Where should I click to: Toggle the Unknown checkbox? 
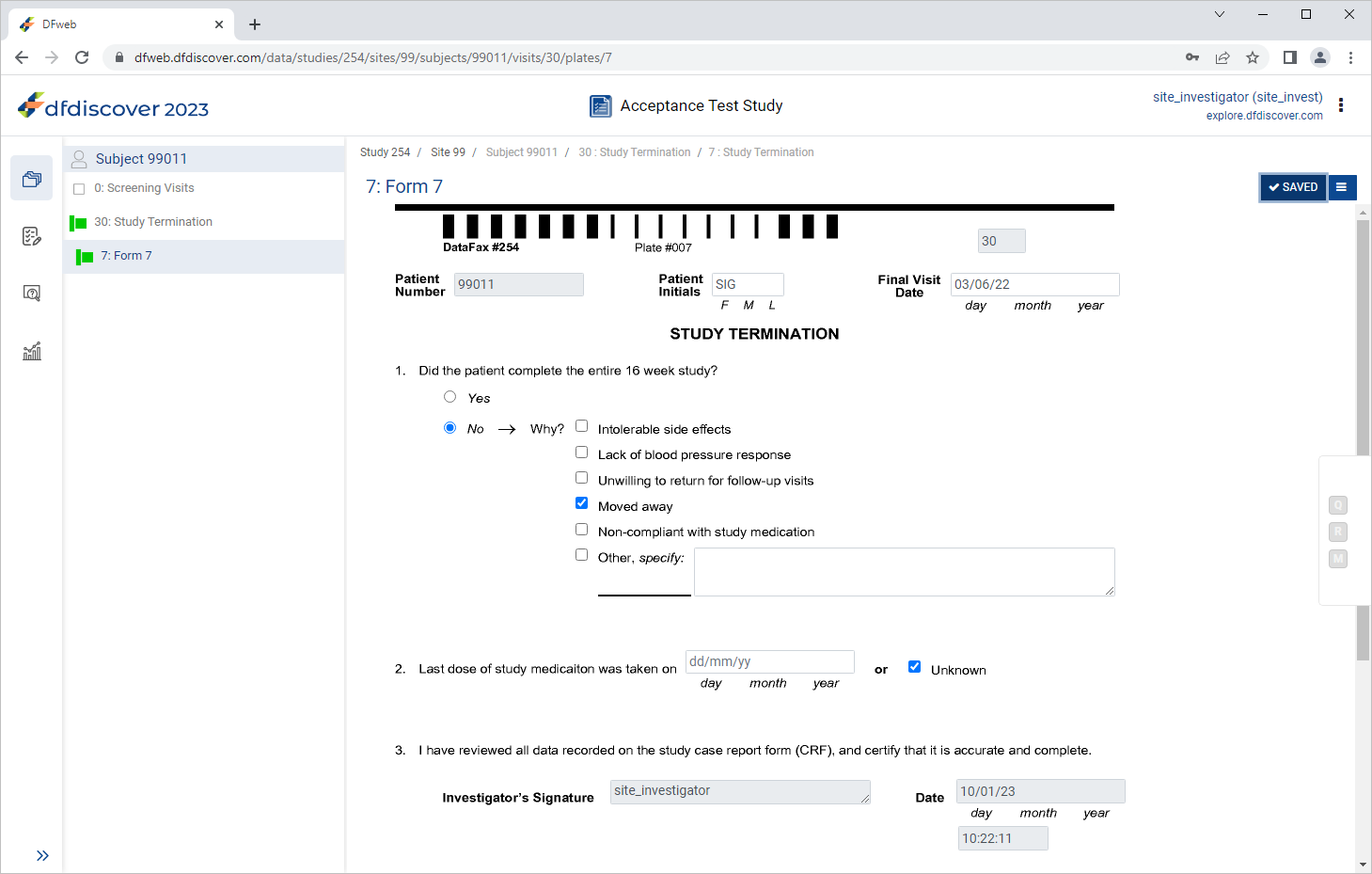coord(914,667)
